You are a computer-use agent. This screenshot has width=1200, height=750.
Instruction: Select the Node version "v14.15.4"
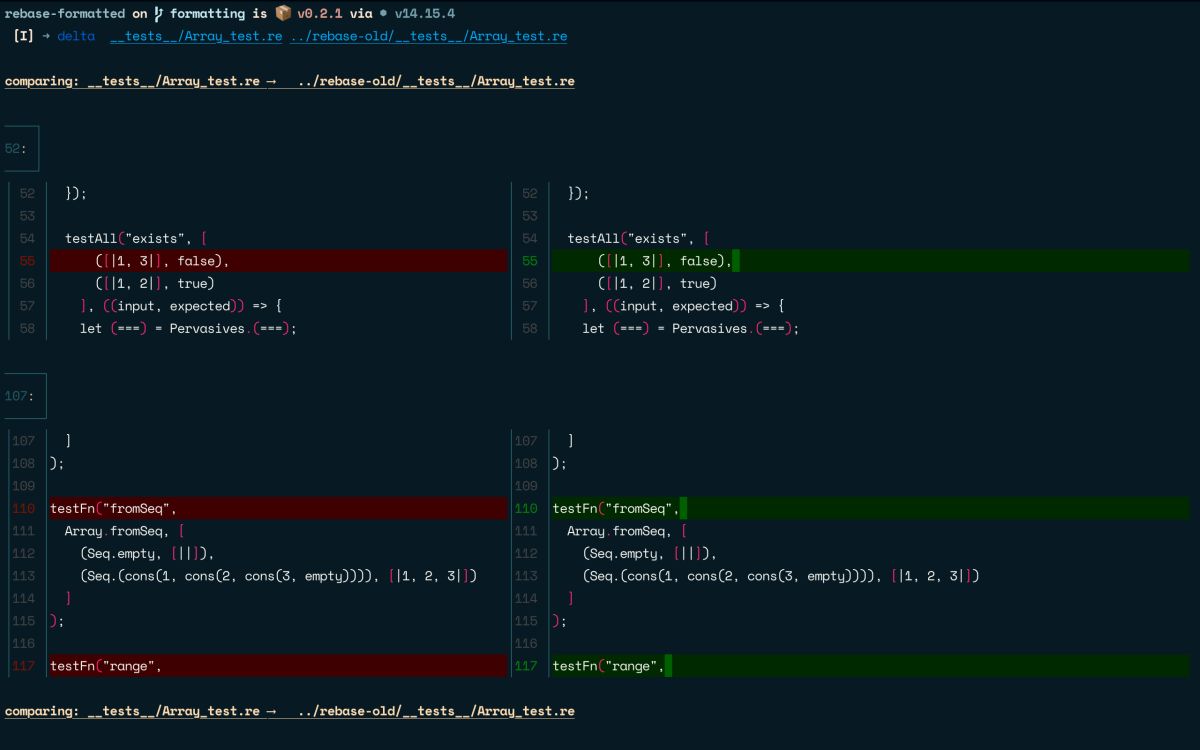point(425,14)
